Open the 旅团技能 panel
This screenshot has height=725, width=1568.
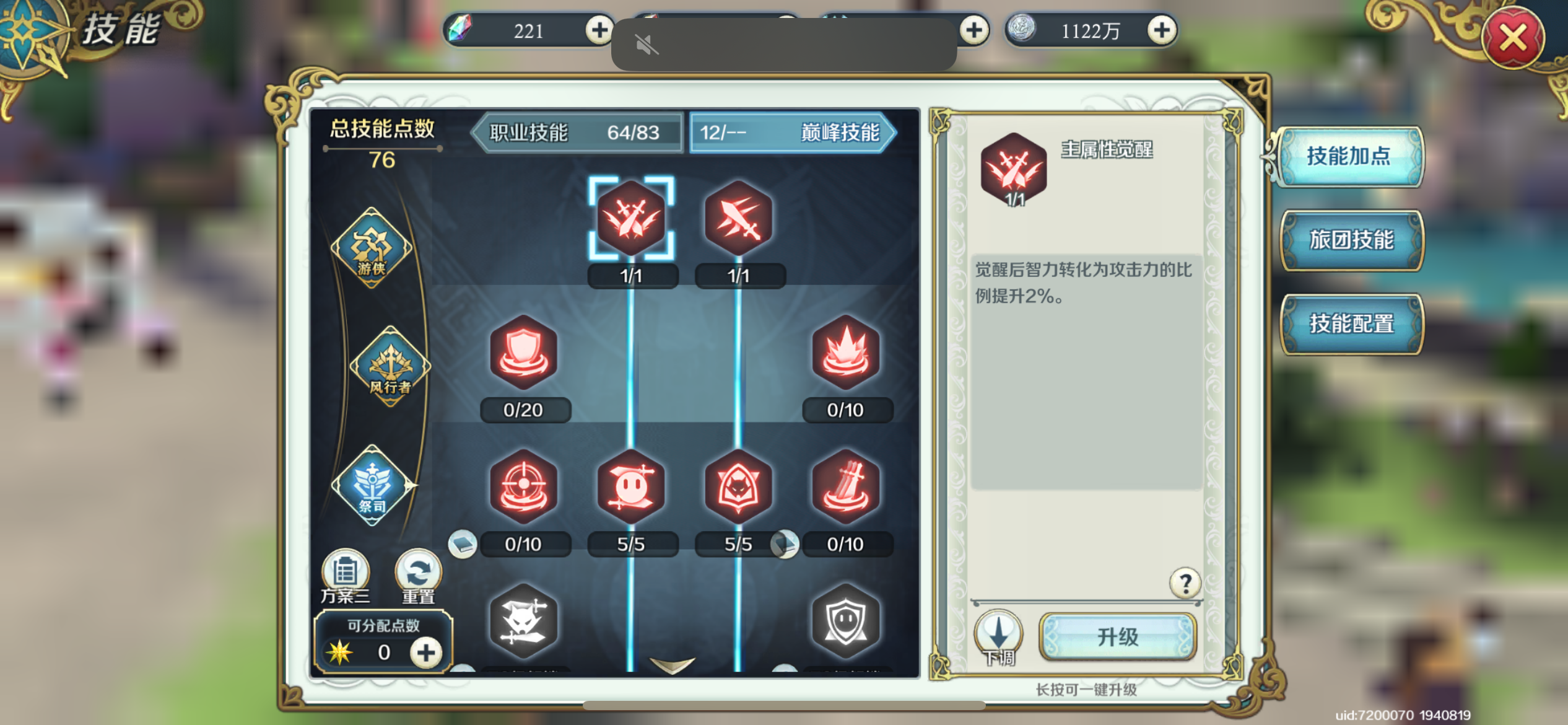click(1351, 240)
